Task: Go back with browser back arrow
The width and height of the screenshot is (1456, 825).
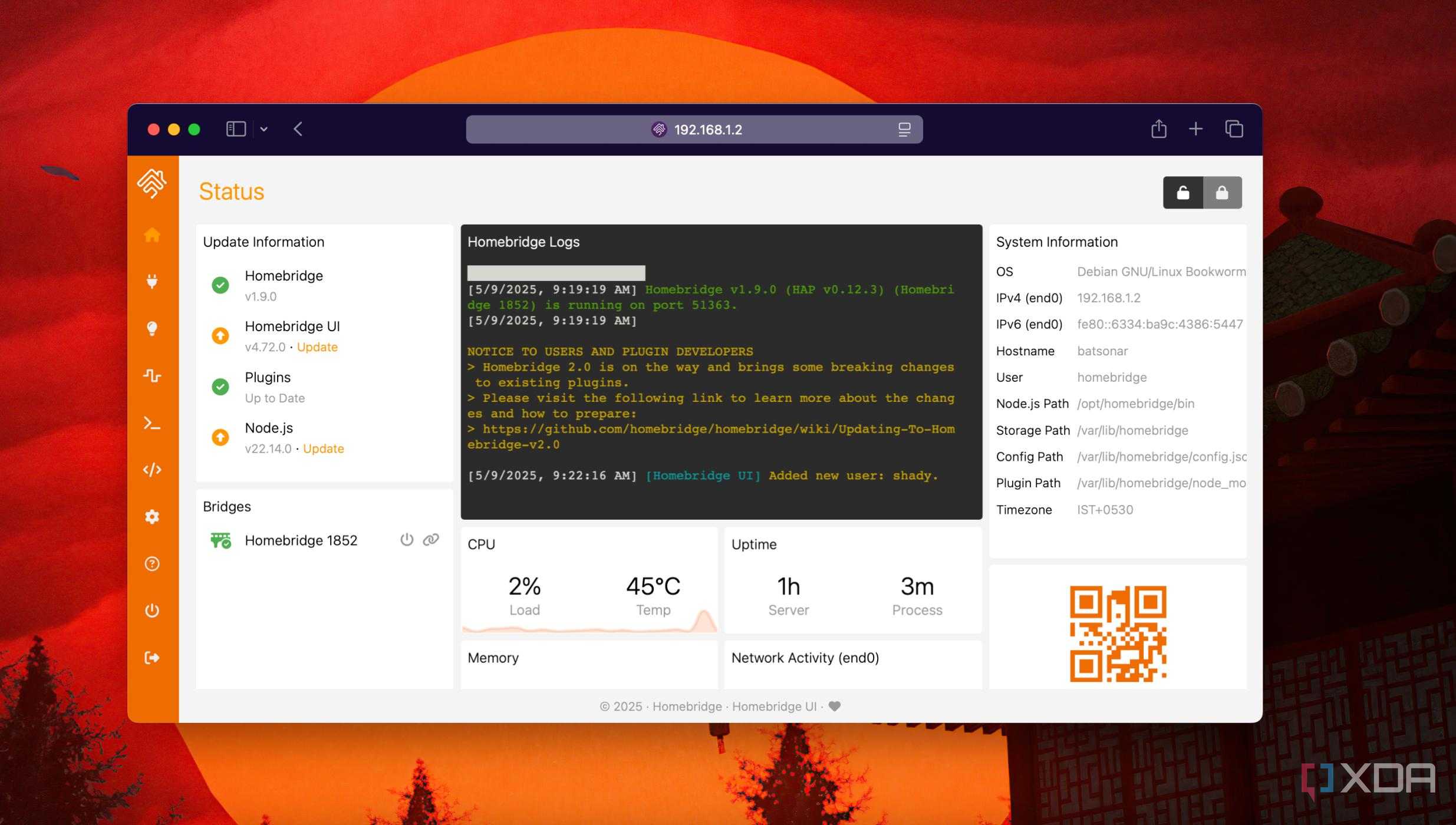Action: point(298,129)
